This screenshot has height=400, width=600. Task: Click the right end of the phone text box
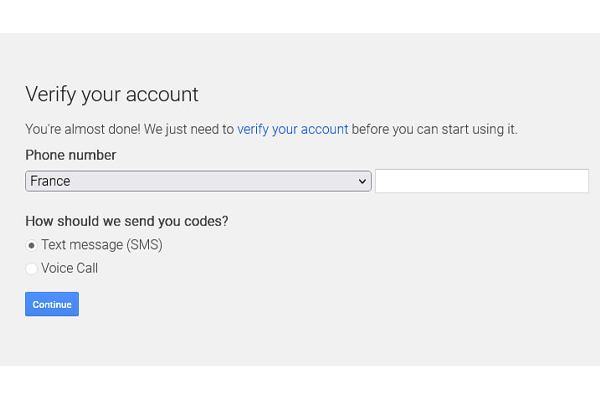[578, 181]
